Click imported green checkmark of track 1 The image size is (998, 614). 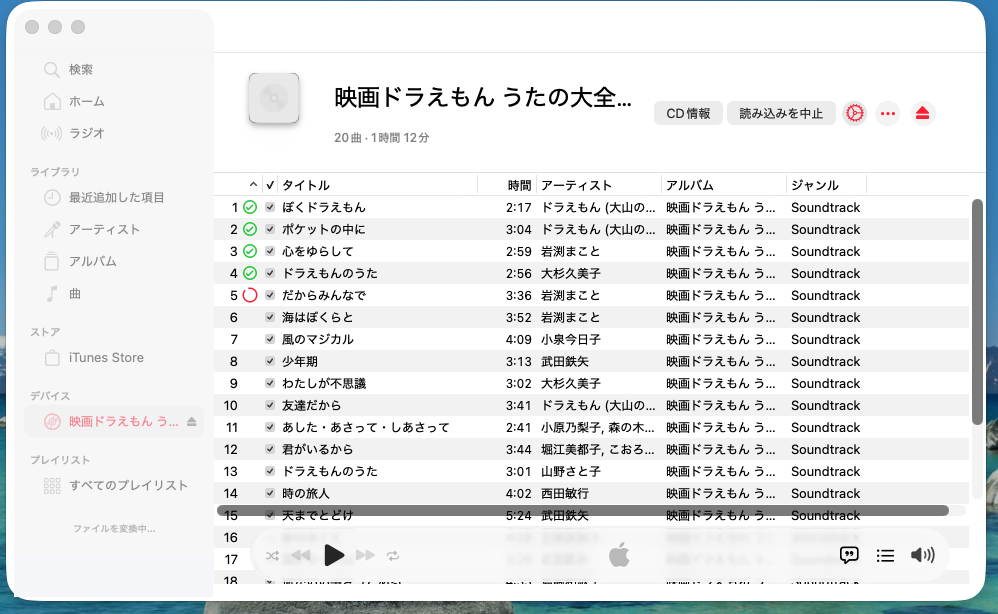pos(250,207)
